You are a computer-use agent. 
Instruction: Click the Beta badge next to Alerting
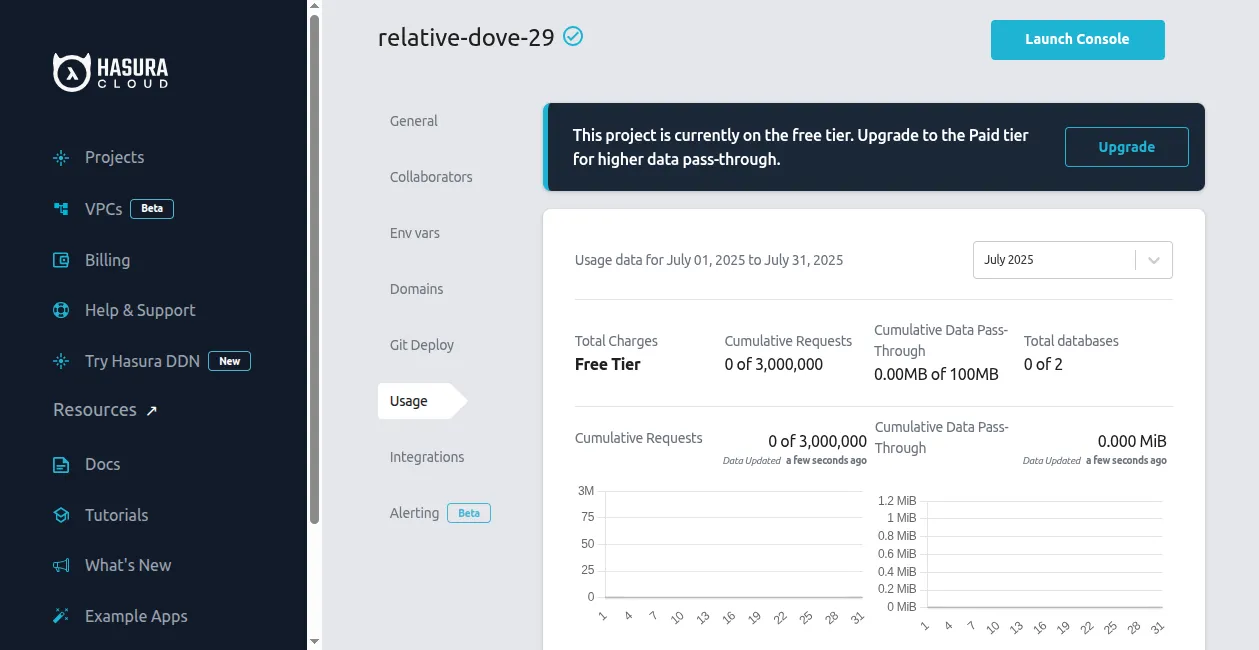(x=469, y=513)
